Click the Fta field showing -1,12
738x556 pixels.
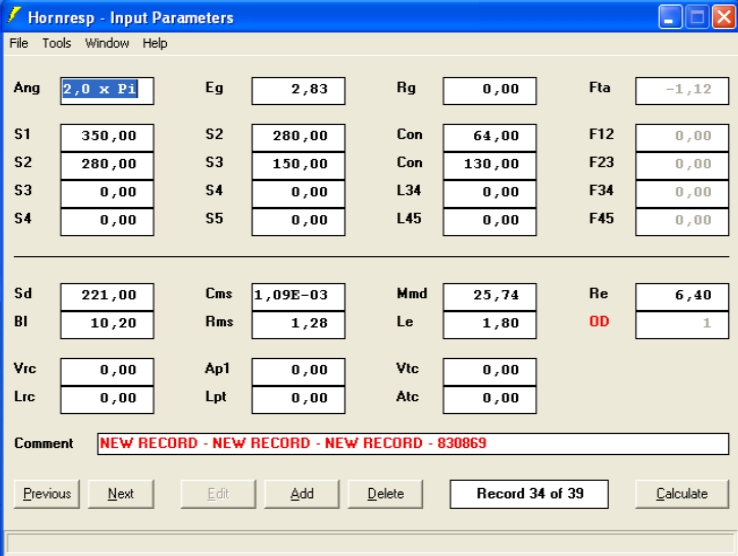[682, 90]
